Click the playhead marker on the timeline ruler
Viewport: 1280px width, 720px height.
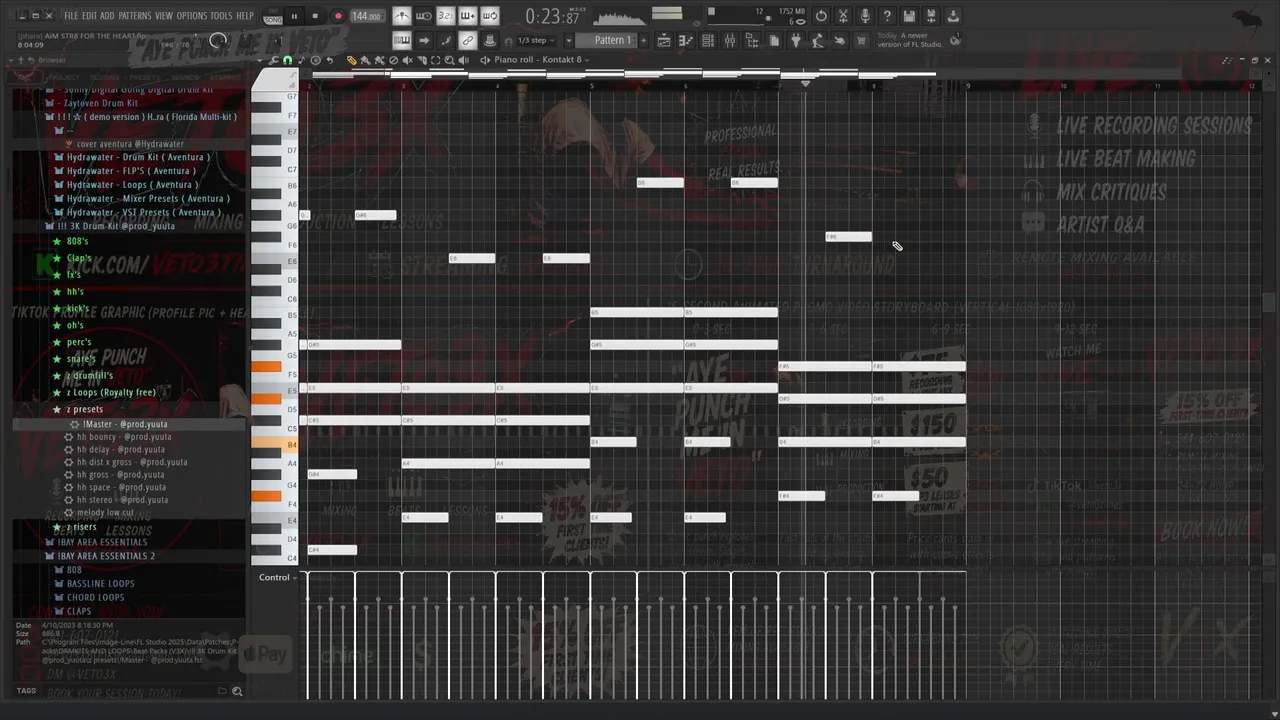[805, 84]
